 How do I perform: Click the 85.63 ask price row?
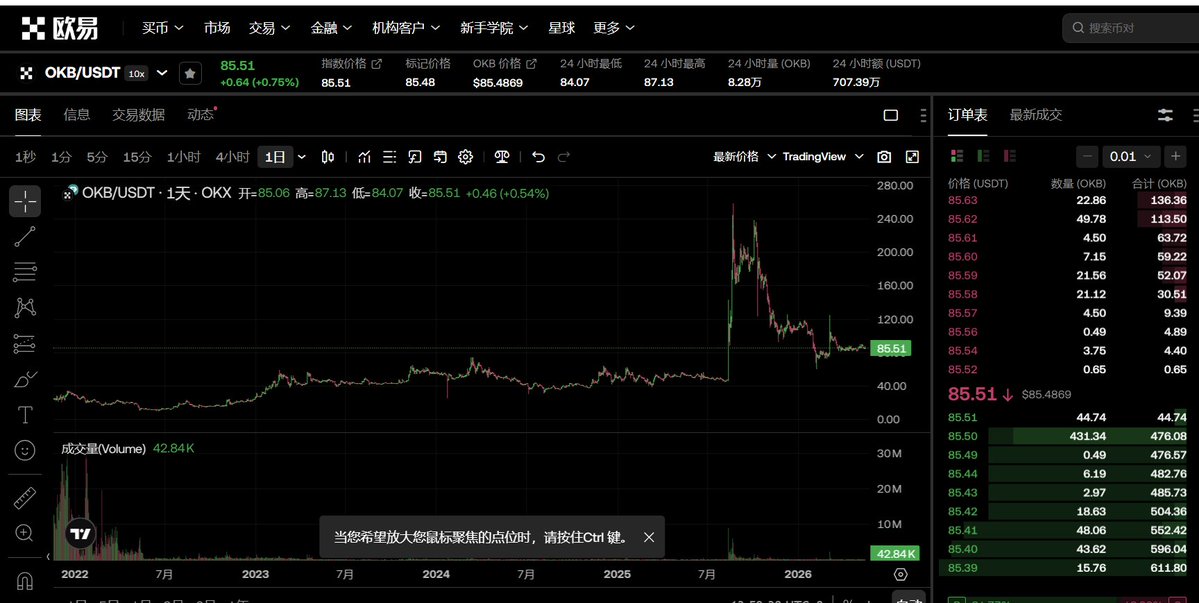point(1066,200)
